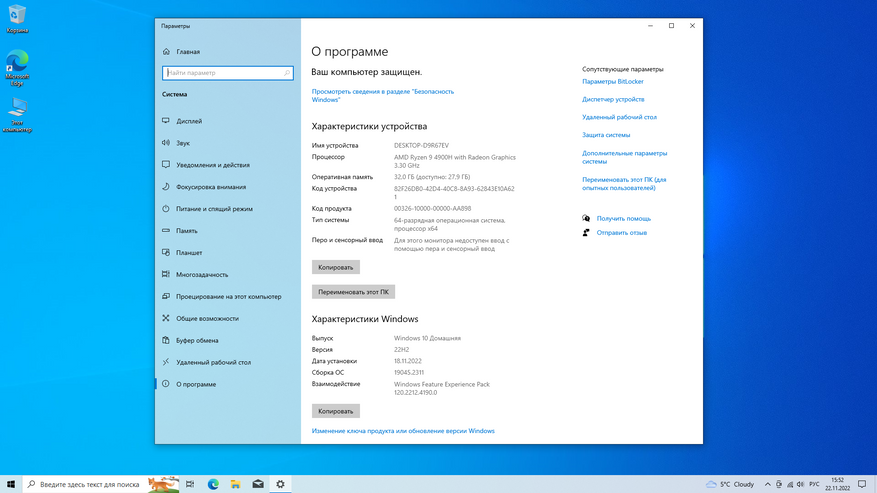Viewport: 877px width, 493px height.
Task: Open the Mail app from the taskbar
Action: (258, 484)
